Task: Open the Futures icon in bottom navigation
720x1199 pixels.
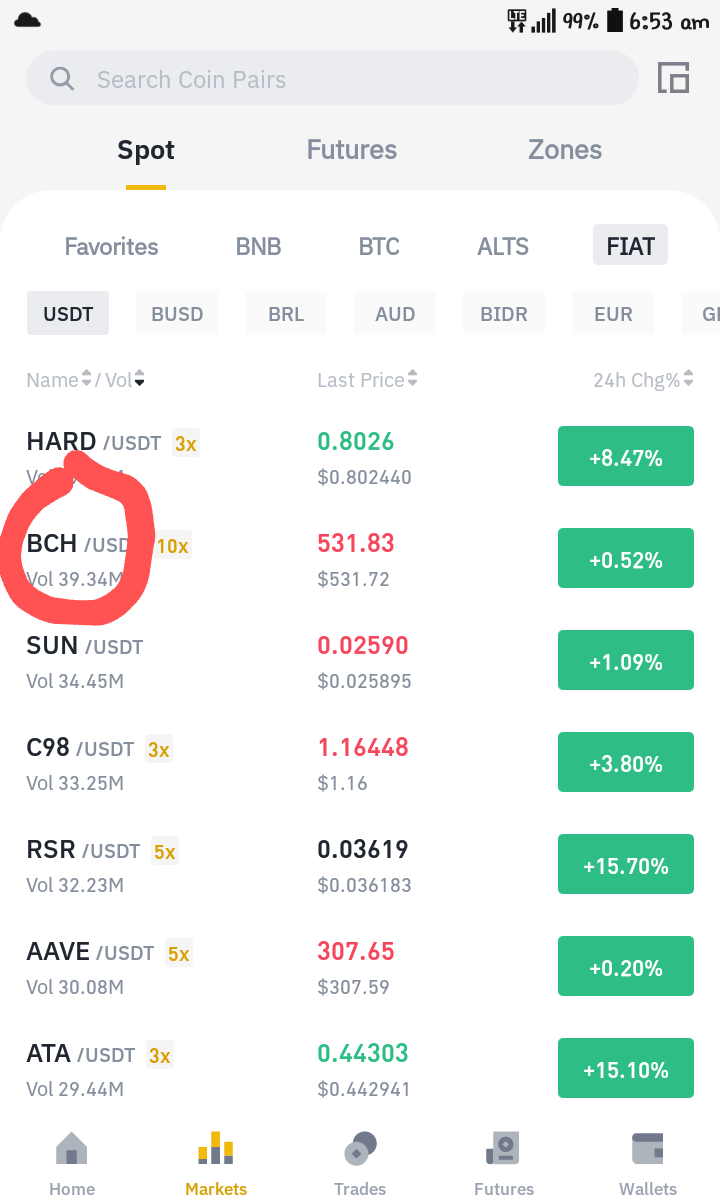Action: [504, 1149]
